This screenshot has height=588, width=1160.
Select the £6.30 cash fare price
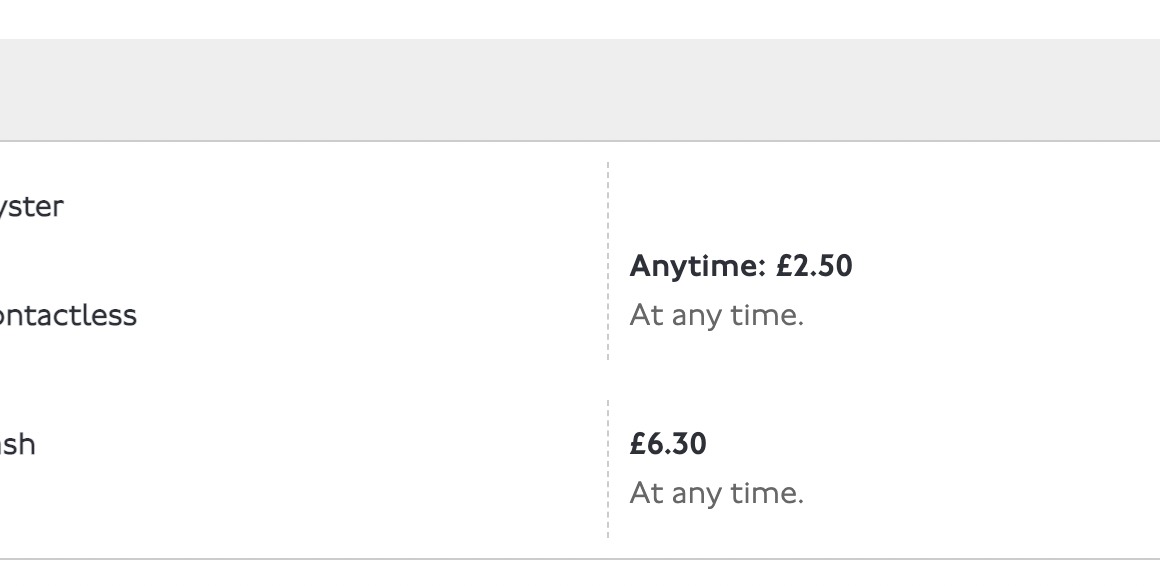(x=668, y=444)
